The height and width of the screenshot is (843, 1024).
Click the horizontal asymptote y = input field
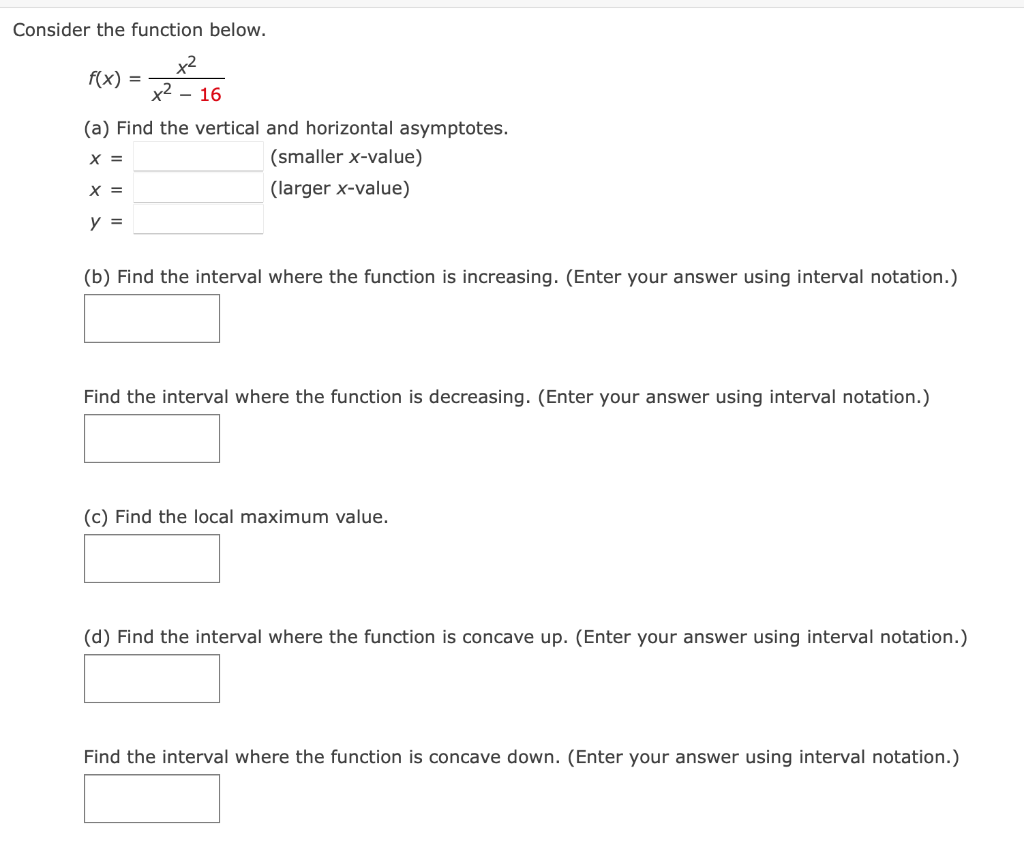tap(197, 219)
